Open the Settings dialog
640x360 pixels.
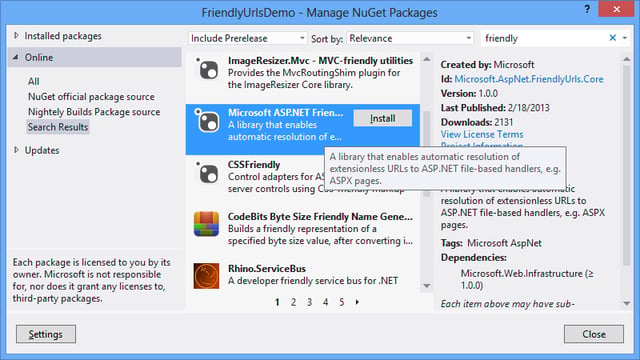pyautogui.click(x=46, y=334)
